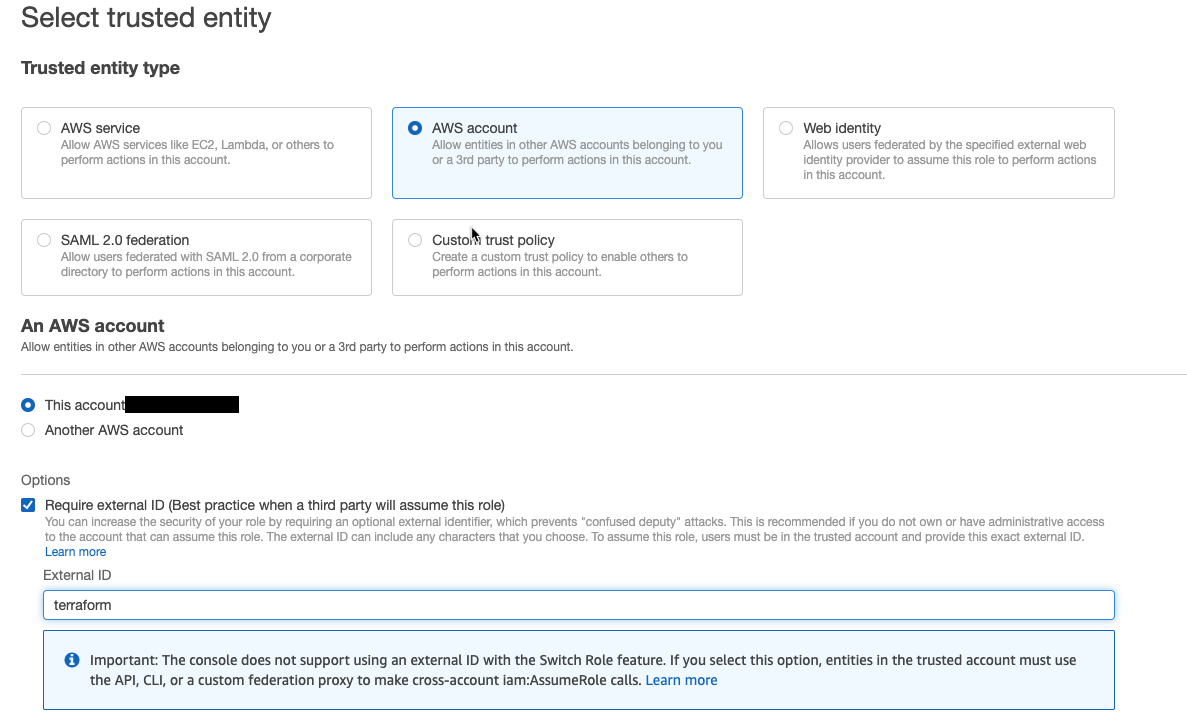Click the Web identity card description text

point(949,160)
